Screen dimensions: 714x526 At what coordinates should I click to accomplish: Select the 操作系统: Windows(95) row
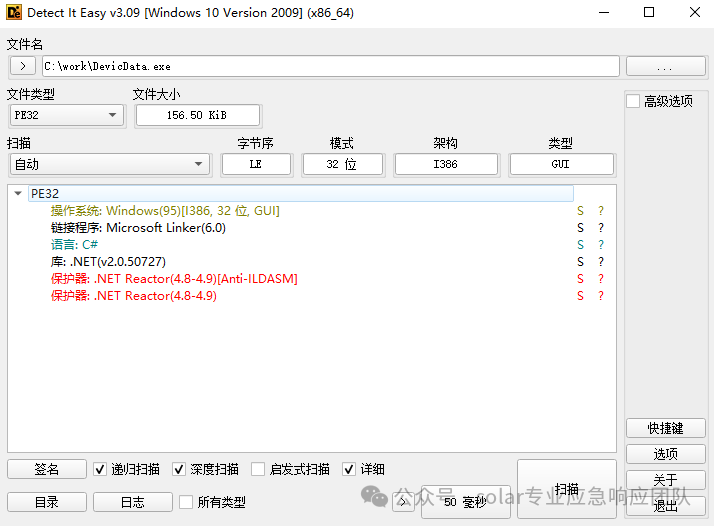(x=165, y=210)
